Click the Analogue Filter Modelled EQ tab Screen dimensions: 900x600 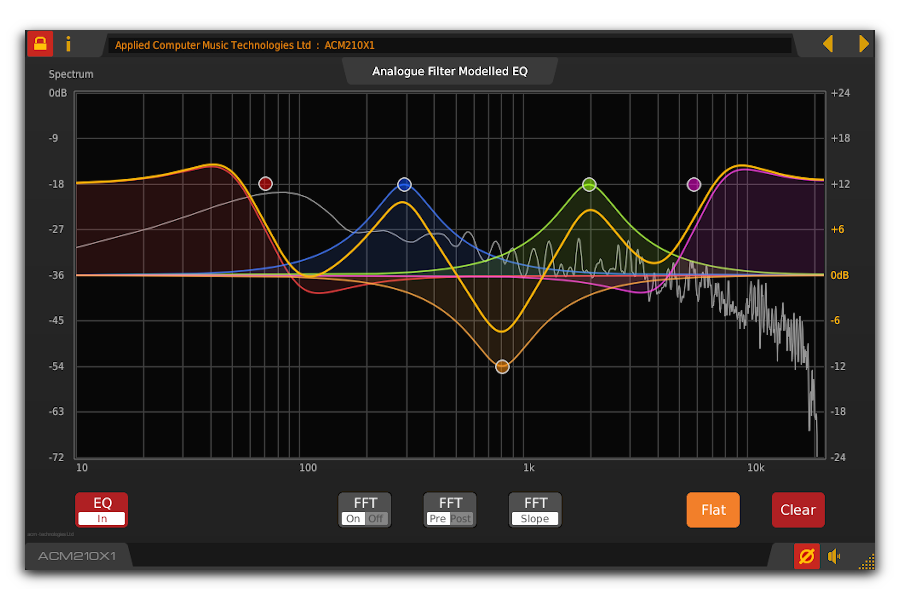point(449,71)
